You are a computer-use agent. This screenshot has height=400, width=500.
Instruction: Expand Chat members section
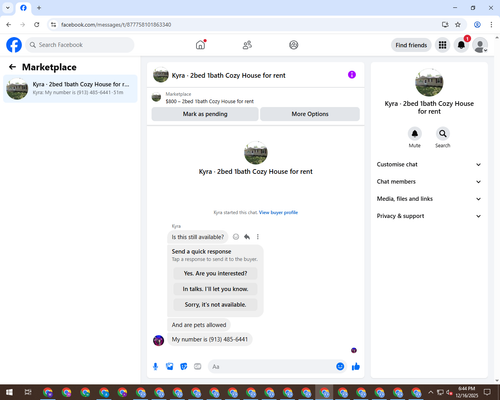tap(429, 182)
